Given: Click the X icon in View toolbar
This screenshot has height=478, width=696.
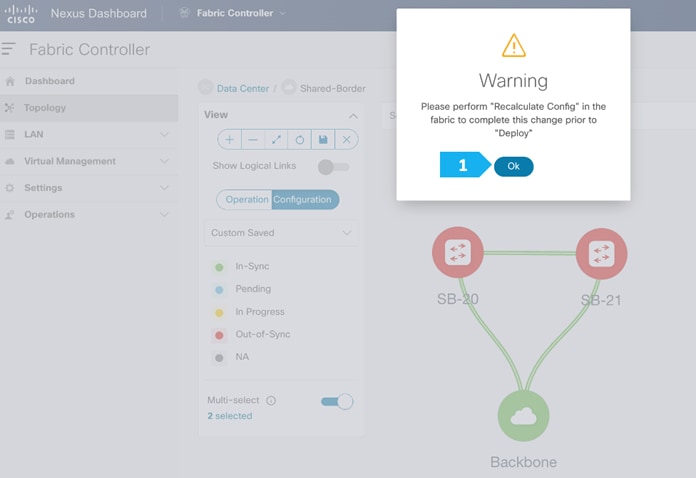Looking at the screenshot, I should (346, 140).
